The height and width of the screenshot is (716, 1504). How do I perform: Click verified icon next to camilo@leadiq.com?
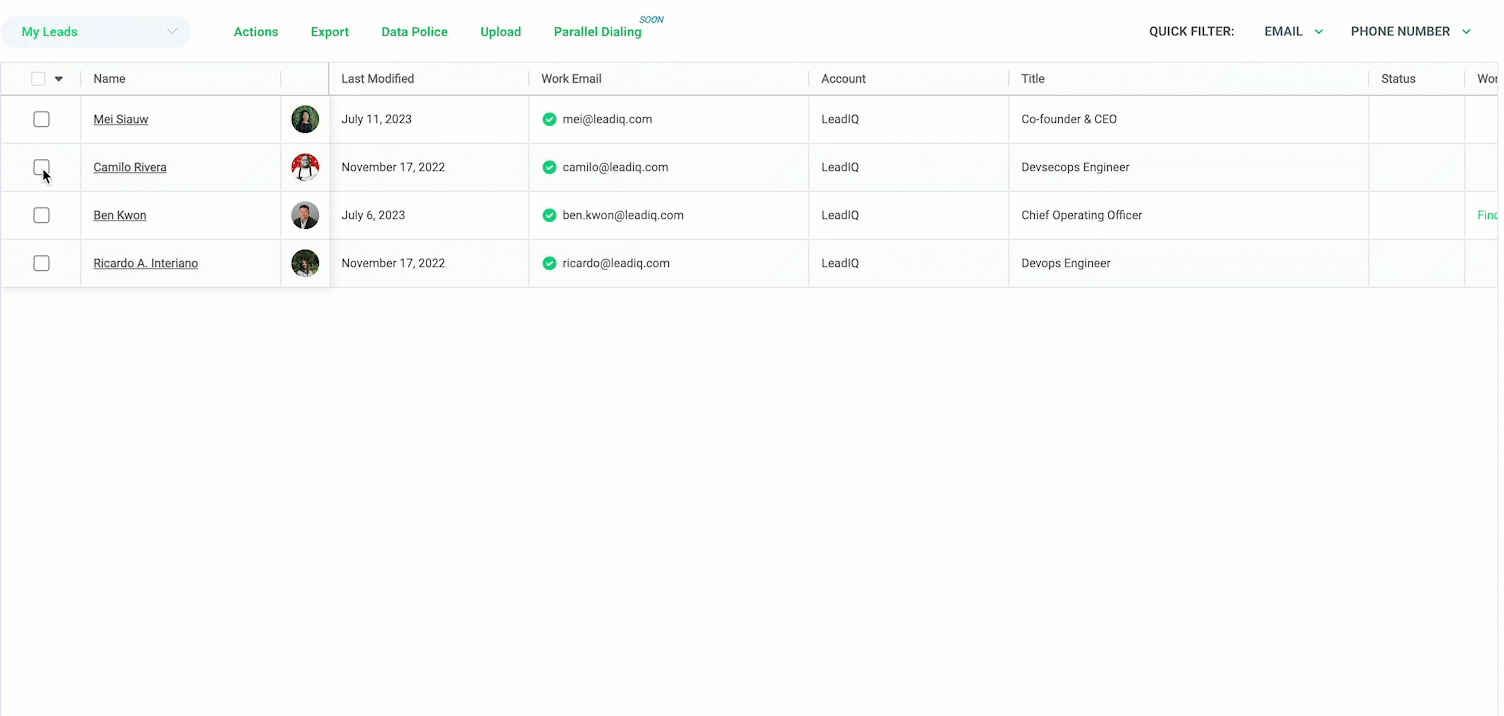tap(549, 167)
